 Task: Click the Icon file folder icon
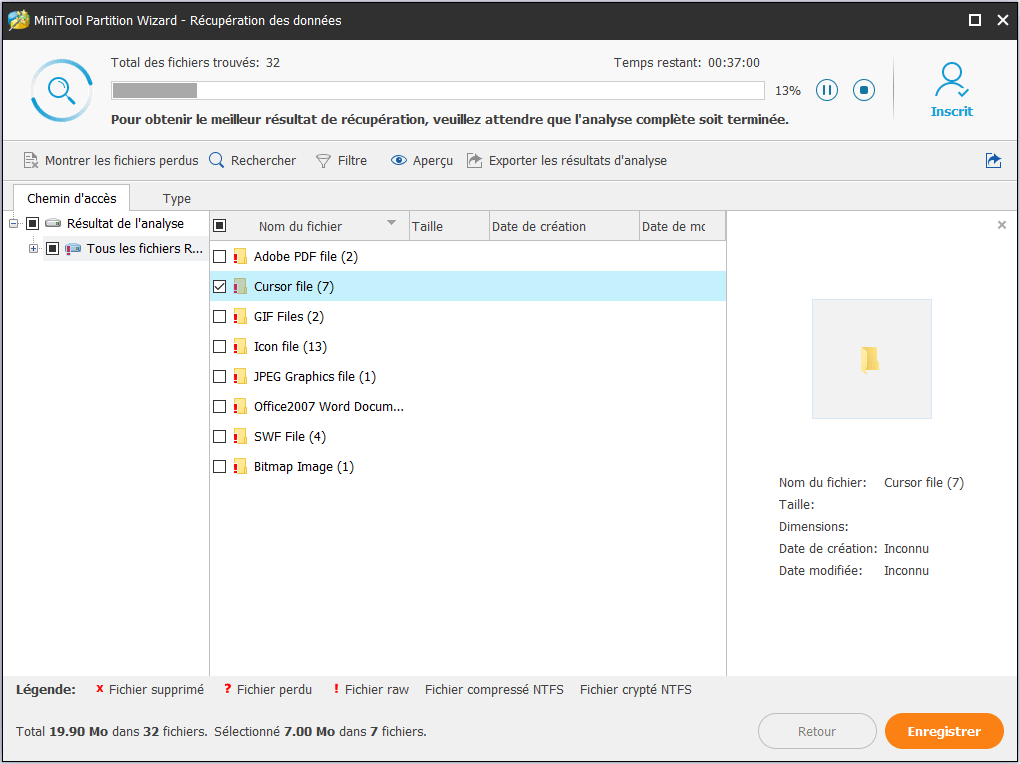tap(240, 346)
